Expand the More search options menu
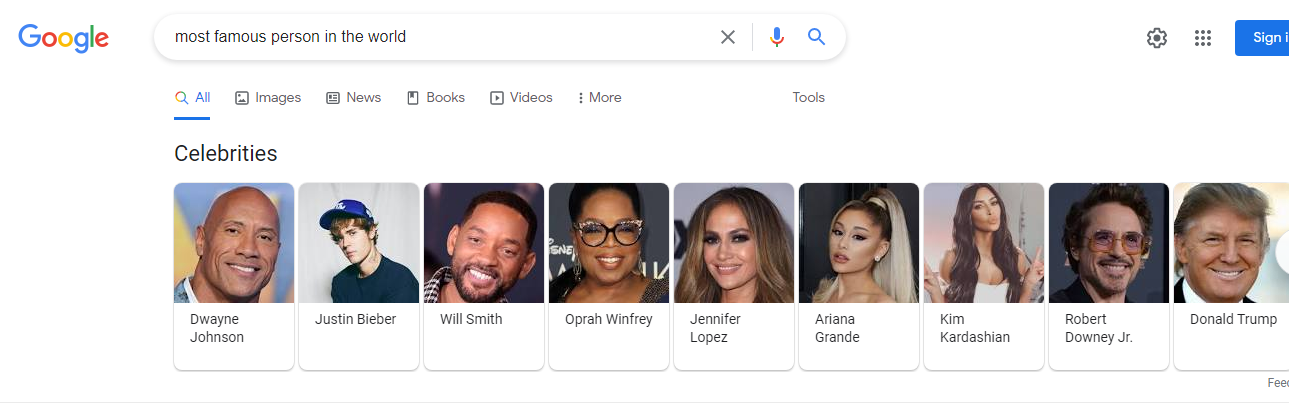 (600, 98)
